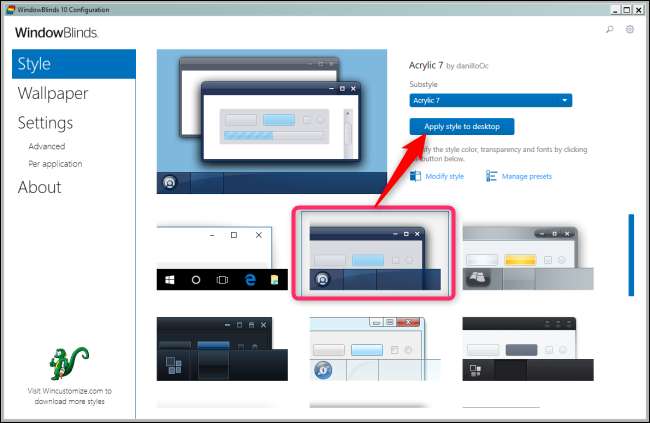
Task: Open the search magnifier icon
Action: pyautogui.click(x=610, y=29)
